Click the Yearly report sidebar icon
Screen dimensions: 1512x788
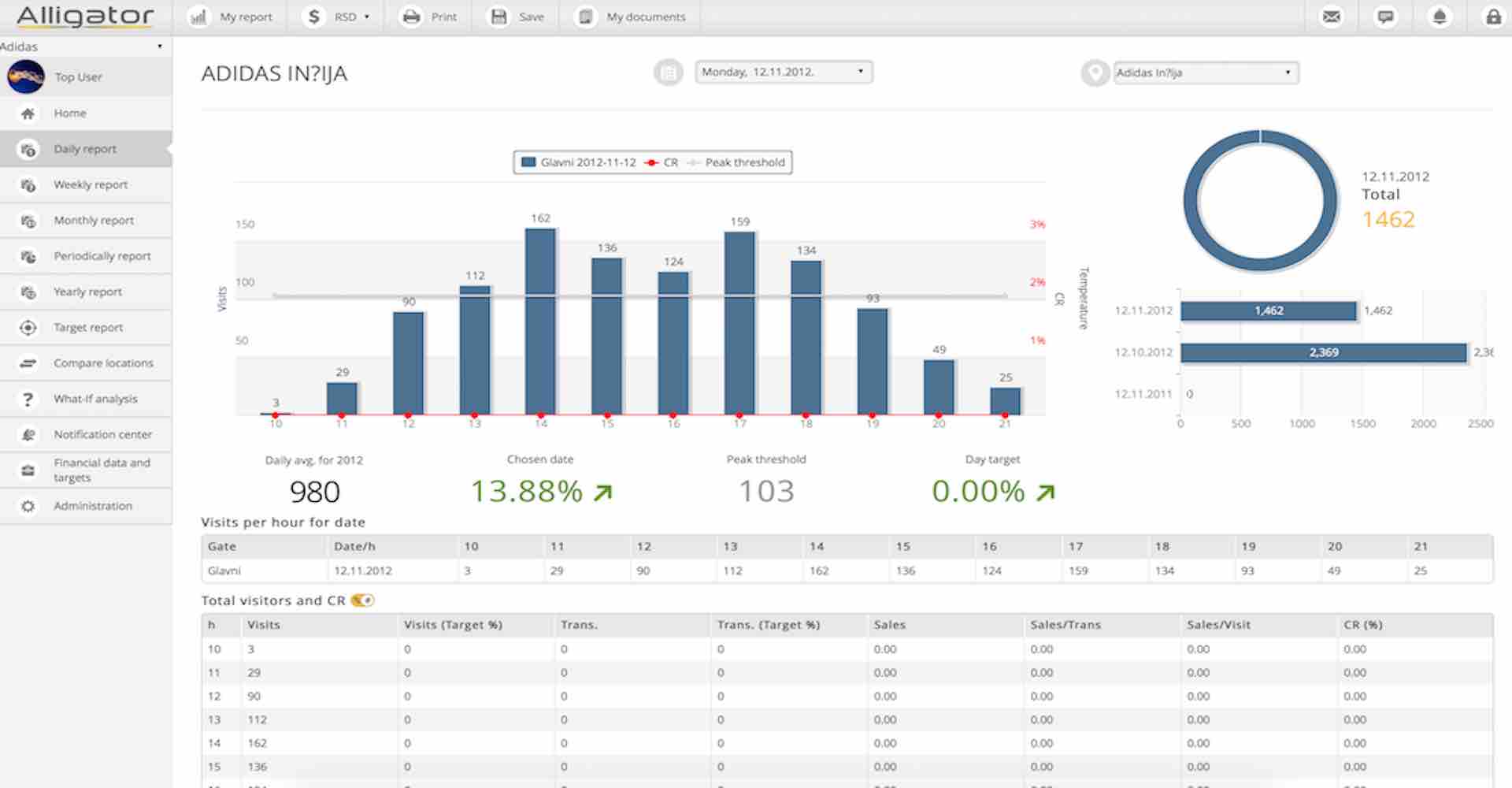click(x=28, y=292)
